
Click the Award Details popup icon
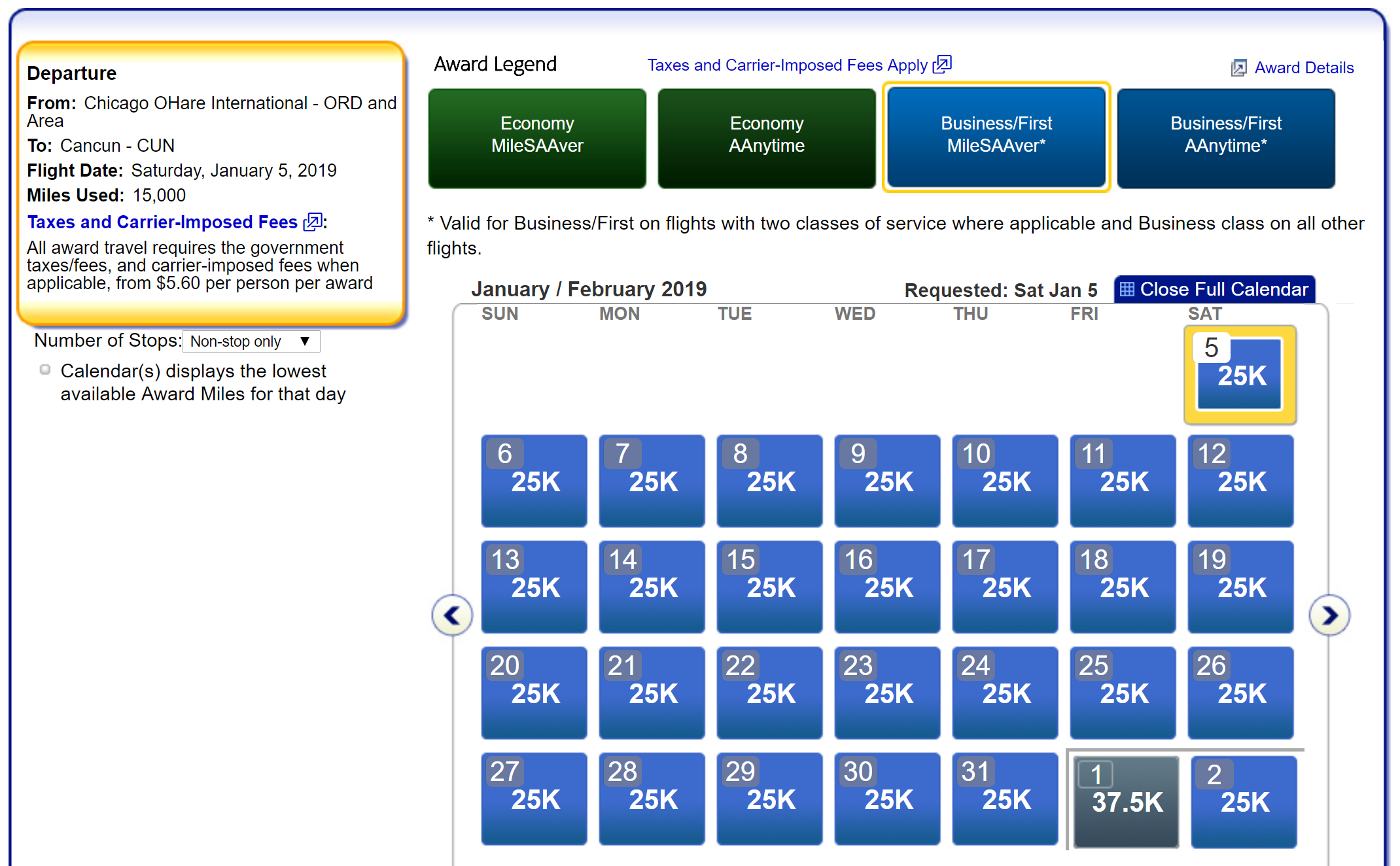pos(1238,68)
